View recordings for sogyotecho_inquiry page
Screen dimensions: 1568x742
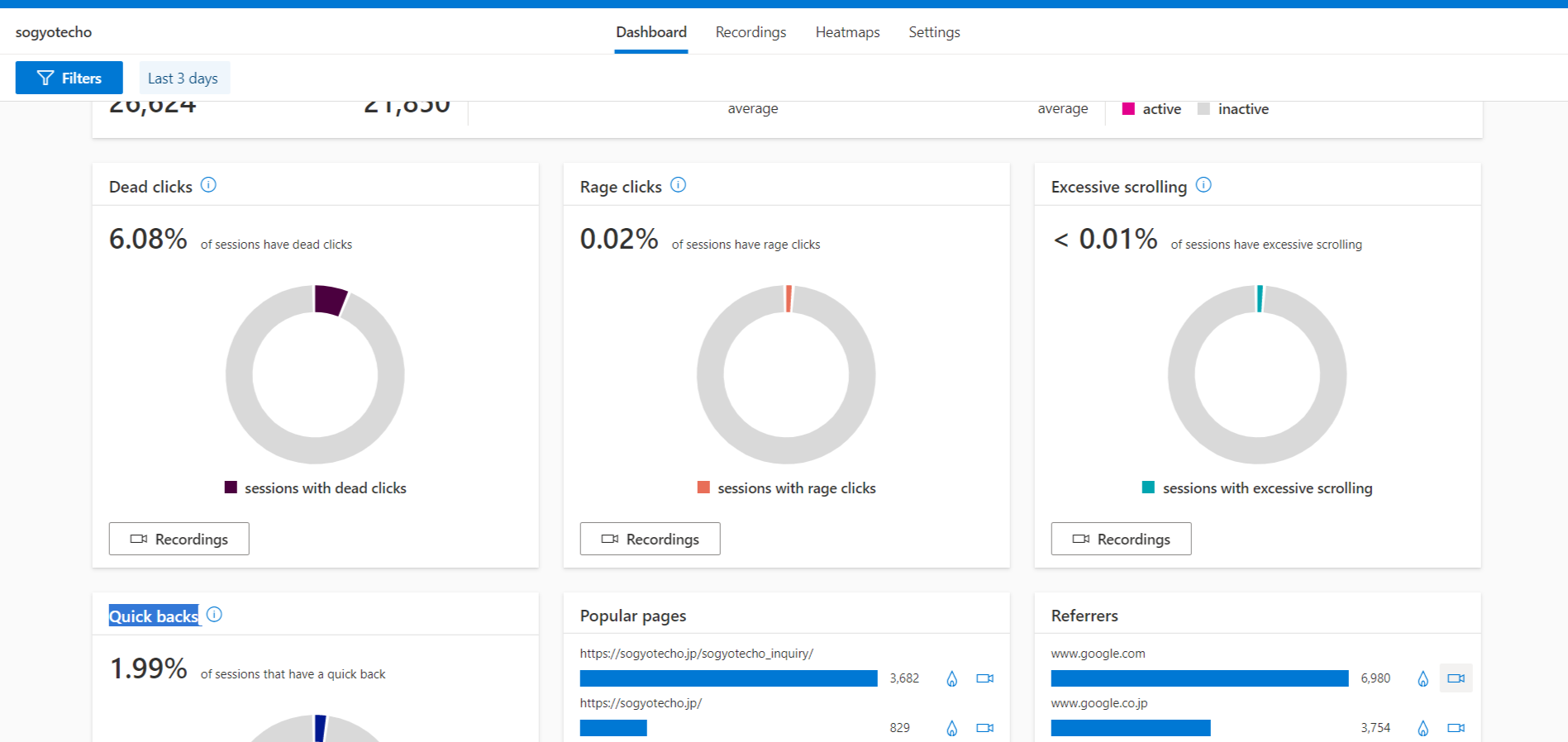click(984, 678)
